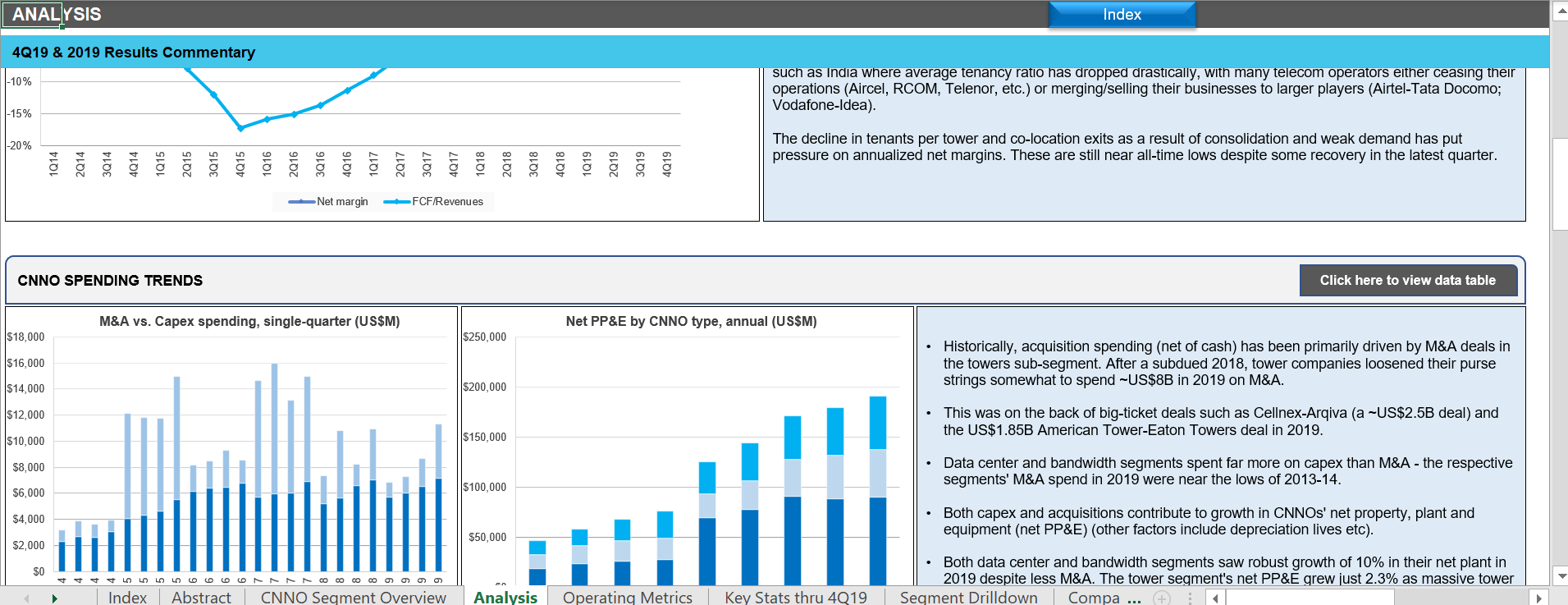This screenshot has height=605, width=1568.
Task: Open the Index sheet tab at bottom
Action: tap(127, 597)
